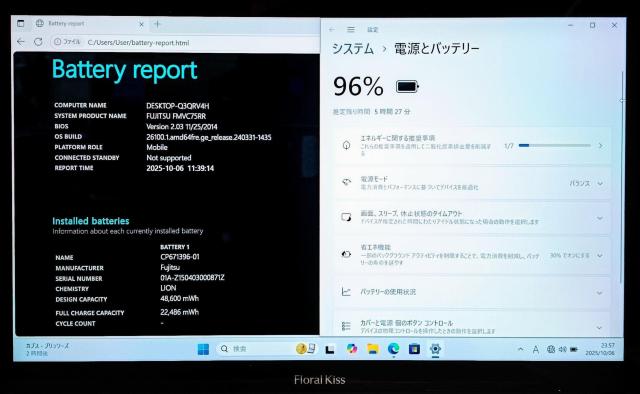
Task: Click the energy saver row icon
Action: (346, 254)
